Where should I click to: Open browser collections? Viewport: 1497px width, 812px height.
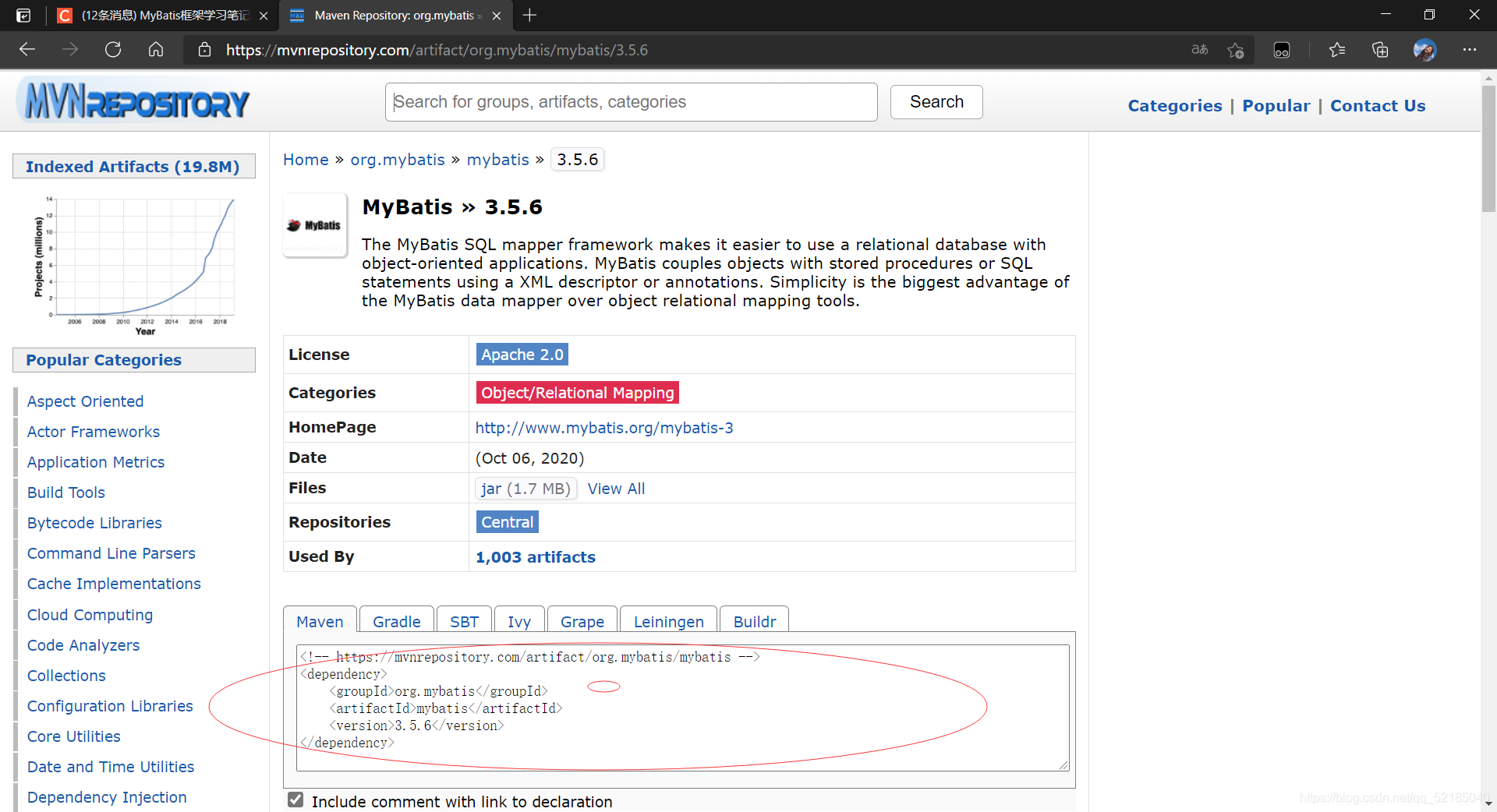(1380, 50)
